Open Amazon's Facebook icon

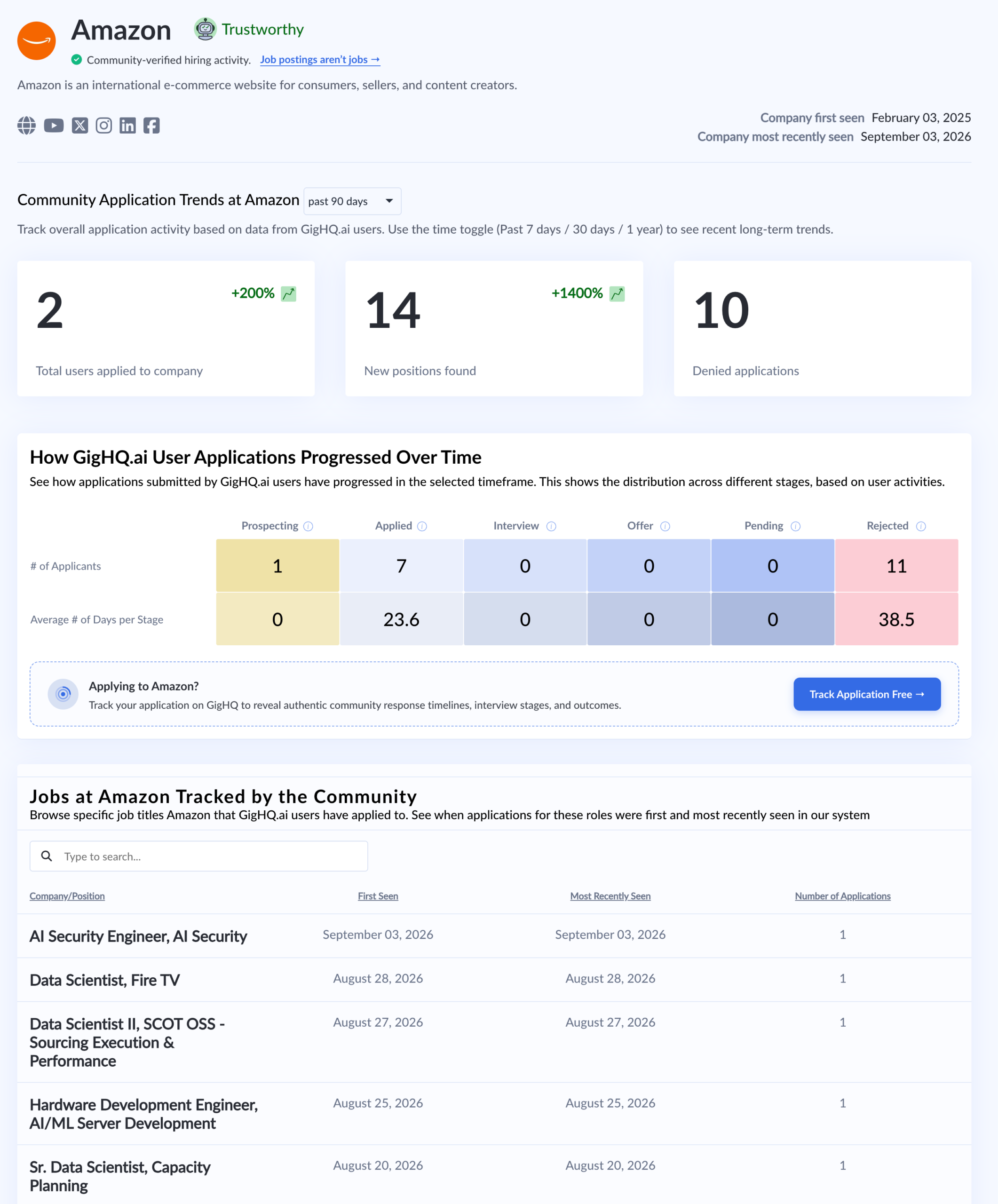151,126
